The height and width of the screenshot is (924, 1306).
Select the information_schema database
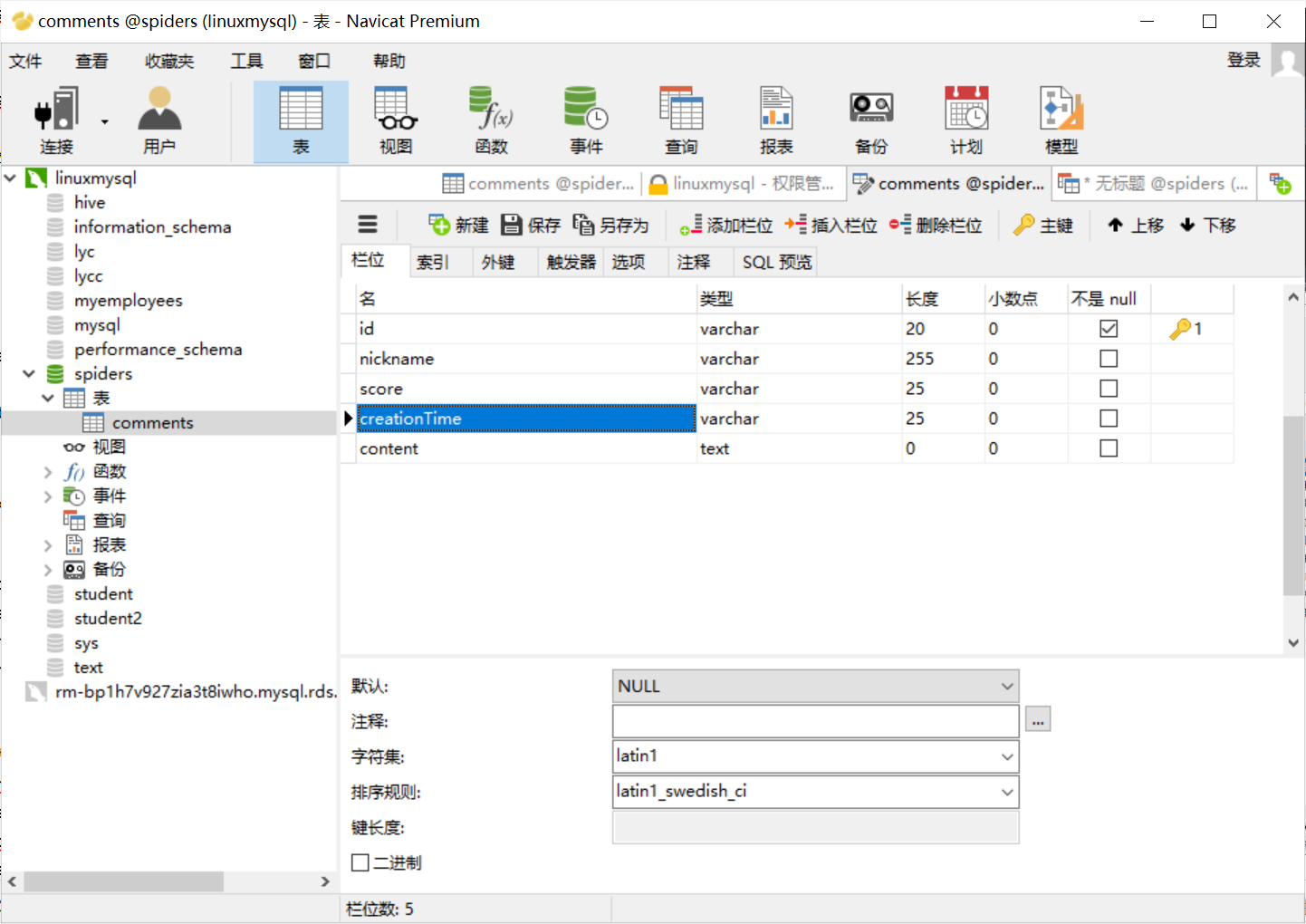[x=152, y=226]
